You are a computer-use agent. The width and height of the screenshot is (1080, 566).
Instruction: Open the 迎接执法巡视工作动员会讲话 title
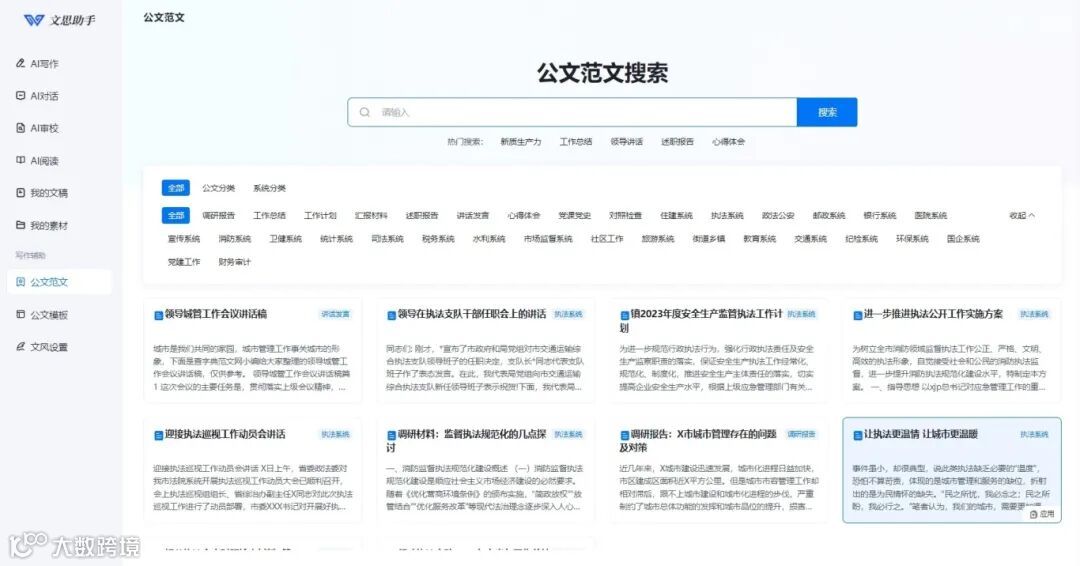coord(225,434)
